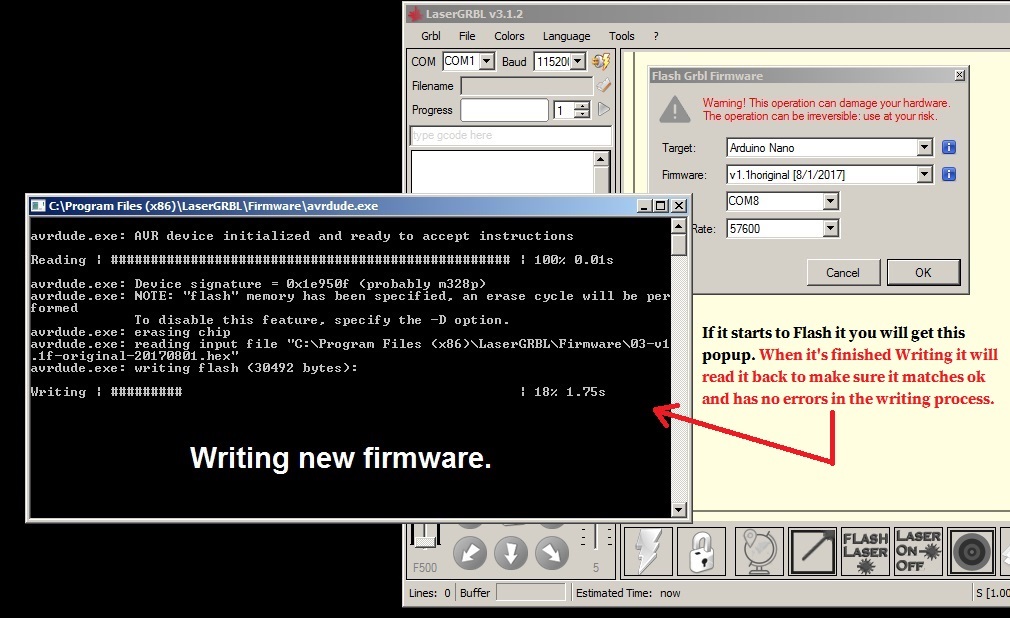Click the Lines: 0 status text
This screenshot has height=618, width=1010.
pos(430,593)
